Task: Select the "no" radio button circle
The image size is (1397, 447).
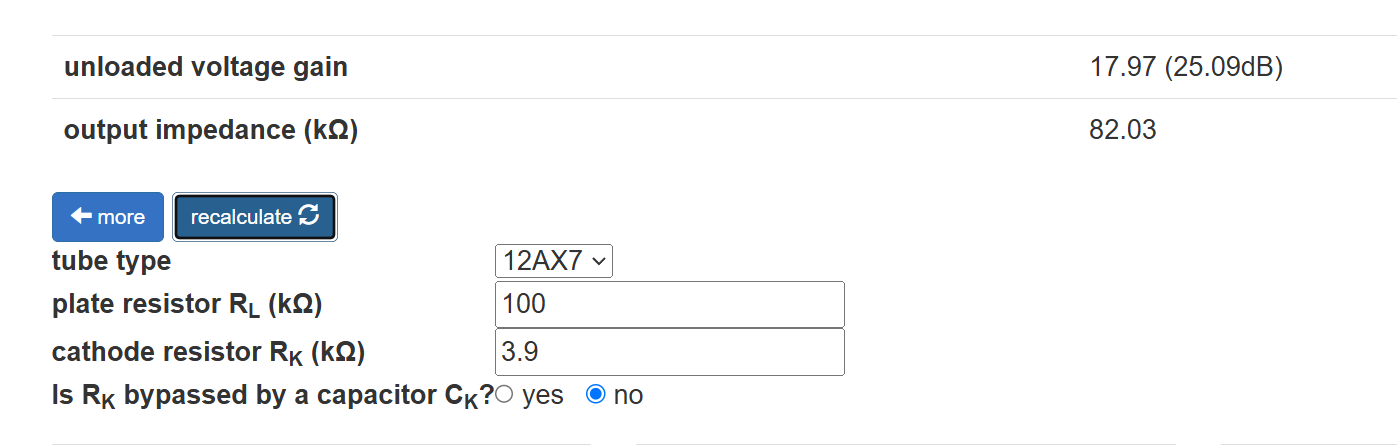Action: (x=595, y=395)
